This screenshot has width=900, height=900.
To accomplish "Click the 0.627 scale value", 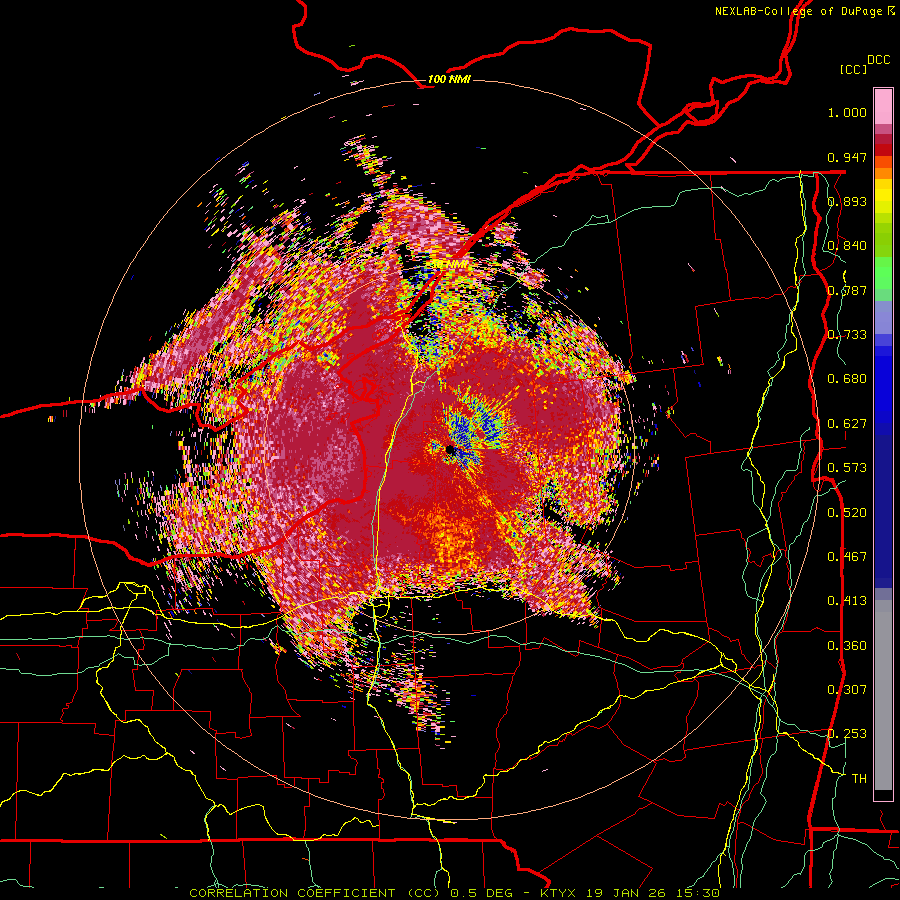I will pos(847,424).
